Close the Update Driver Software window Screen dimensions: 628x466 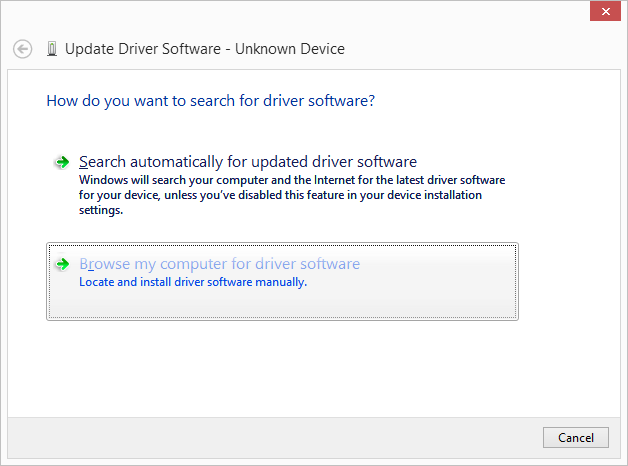point(605,11)
